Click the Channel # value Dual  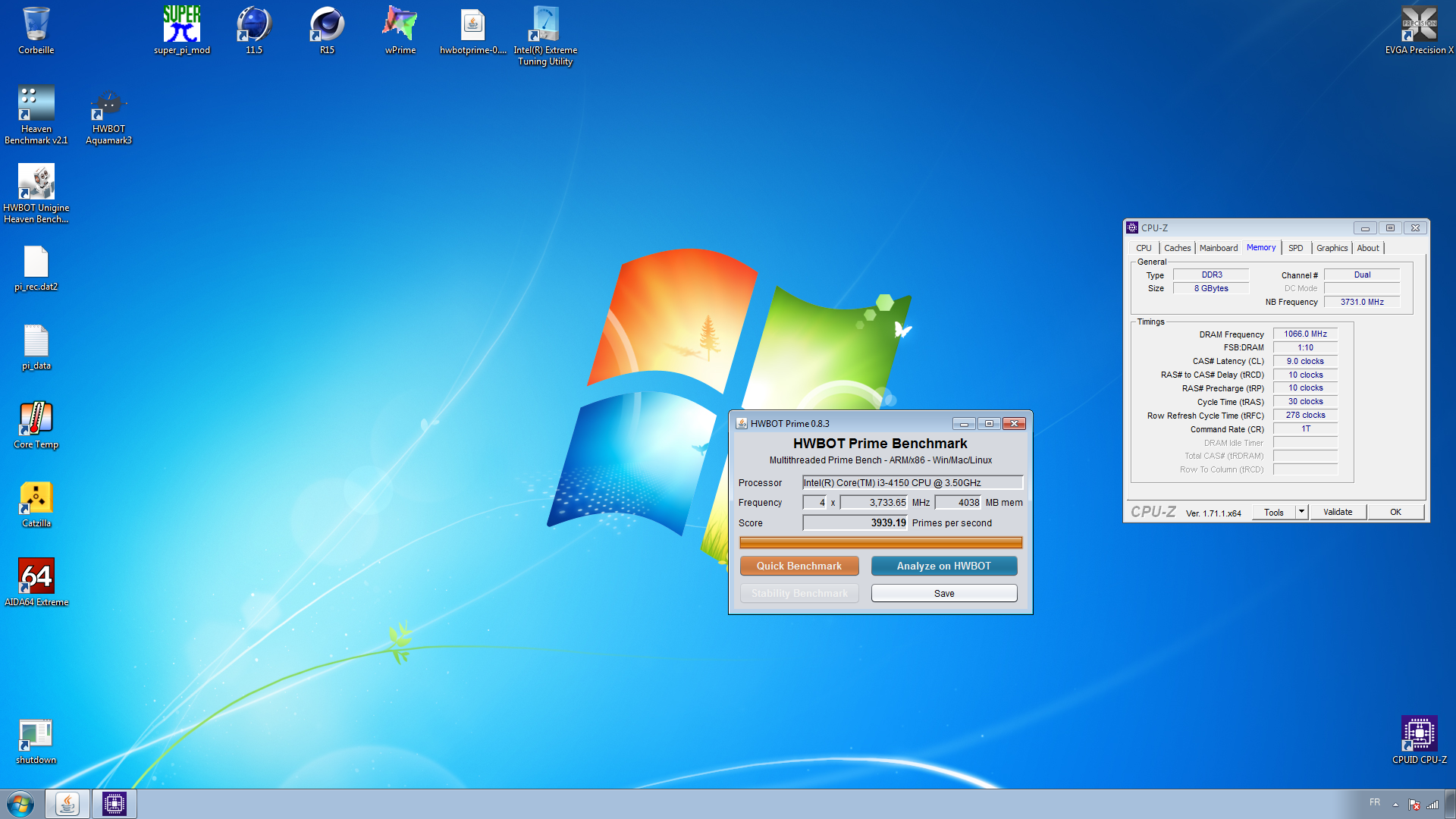1362,275
